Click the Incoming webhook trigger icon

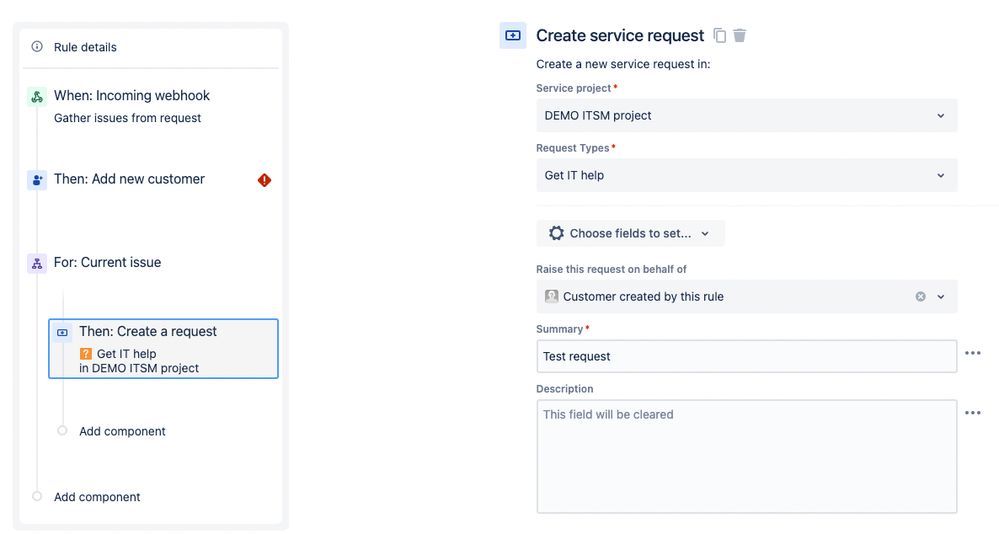[x=37, y=97]
